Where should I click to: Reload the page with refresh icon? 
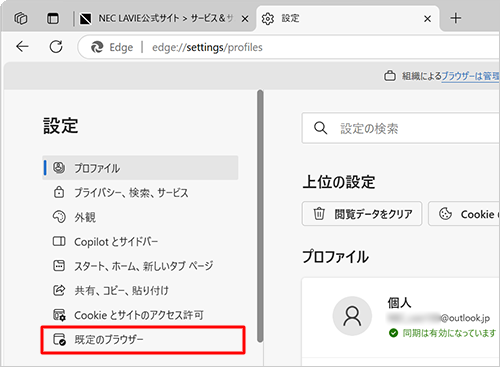pos(56,47)
